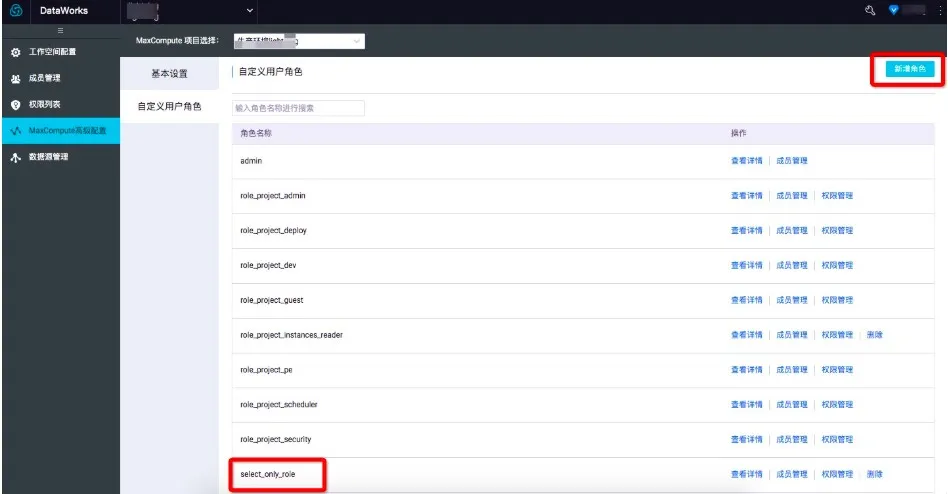
Task: Delete (删除) role_project_instances_reader role
Action: click(x=875, y=335)
